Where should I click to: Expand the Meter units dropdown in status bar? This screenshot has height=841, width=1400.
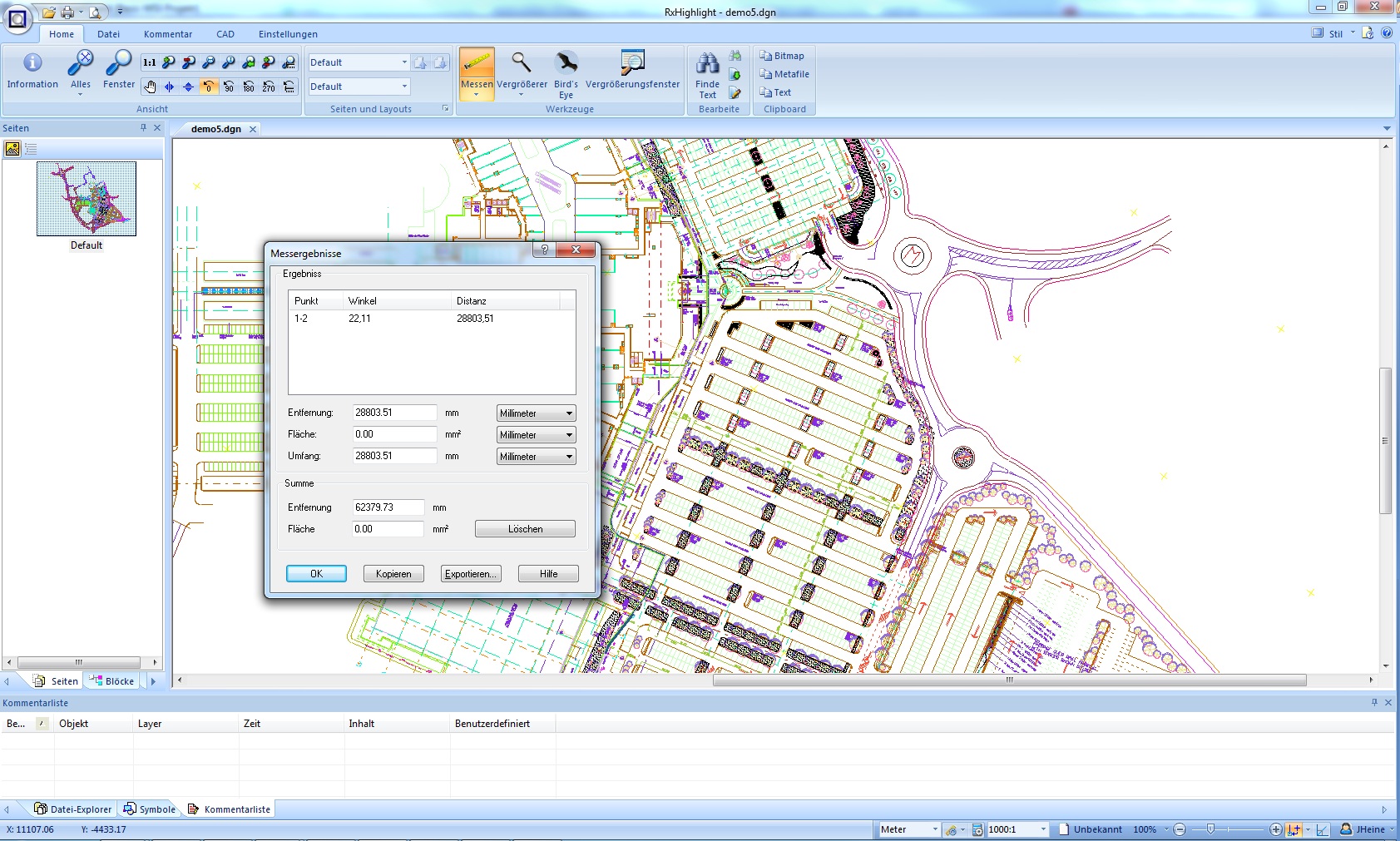tap(934, 829)
